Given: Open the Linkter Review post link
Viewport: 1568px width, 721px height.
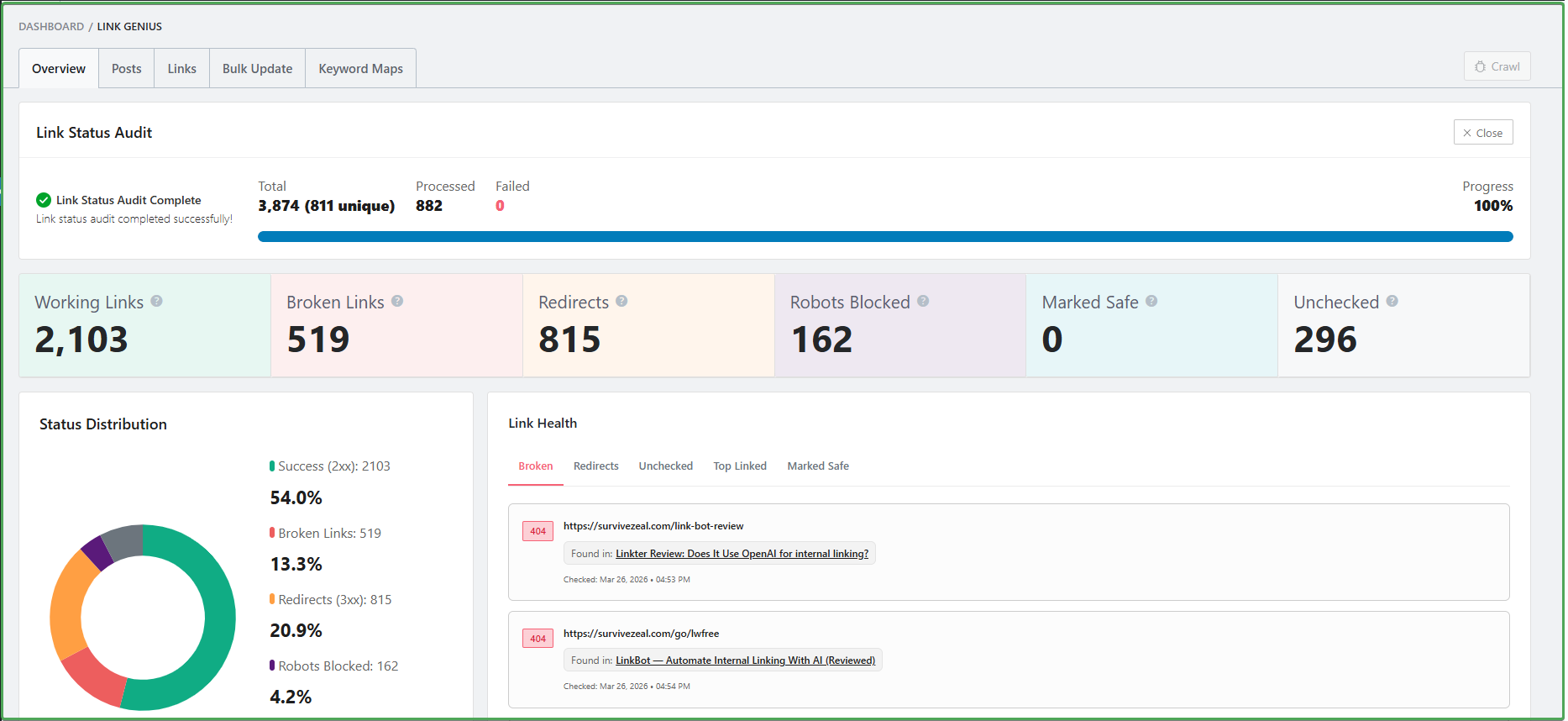Looking at the screenshot, I should [742, 554].
